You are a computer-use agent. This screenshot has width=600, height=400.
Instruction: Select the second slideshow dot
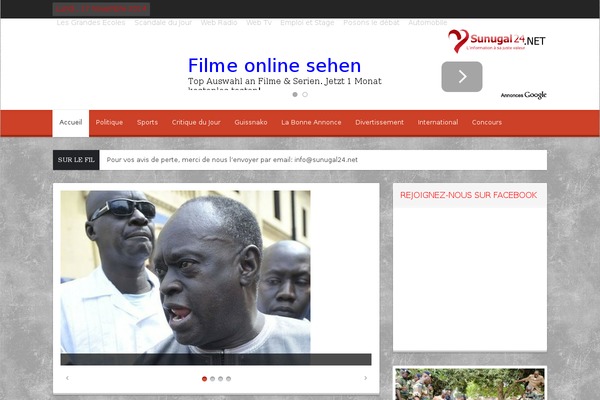[x=212, y=379]
